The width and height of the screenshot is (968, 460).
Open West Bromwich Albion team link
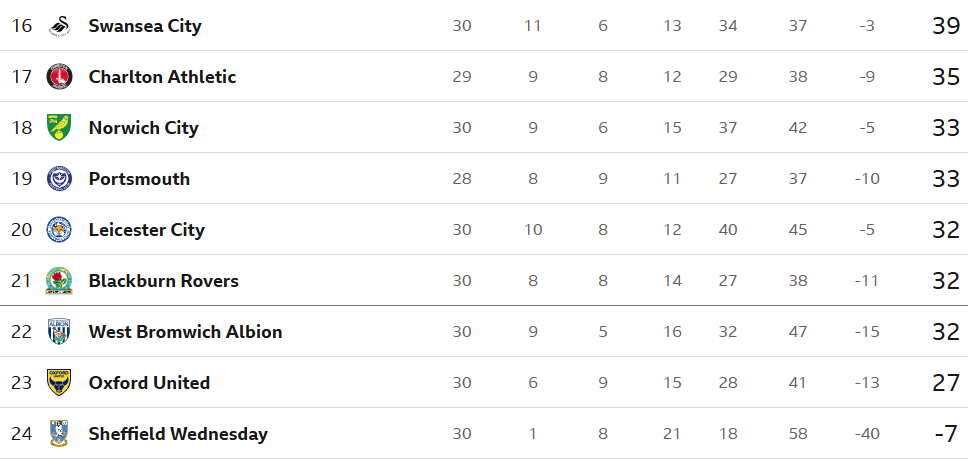point(185,332)
